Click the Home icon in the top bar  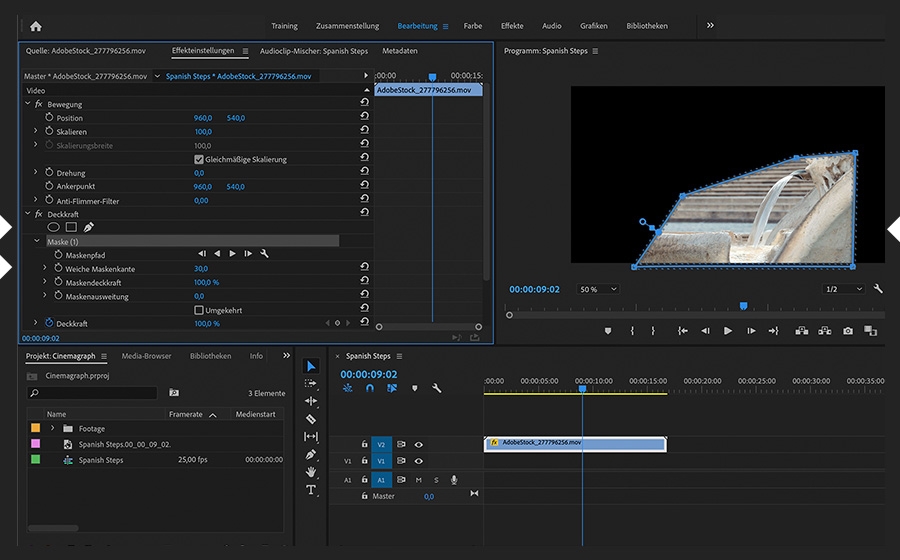coord(36,26)
